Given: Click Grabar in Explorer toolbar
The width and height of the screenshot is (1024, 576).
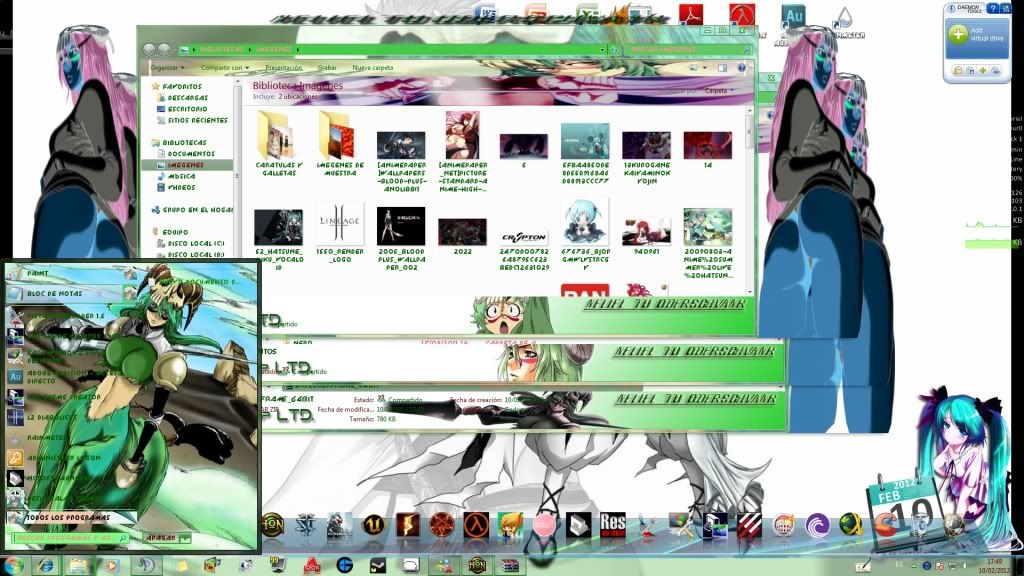Looking at the screenshot, I should point(327,67).
